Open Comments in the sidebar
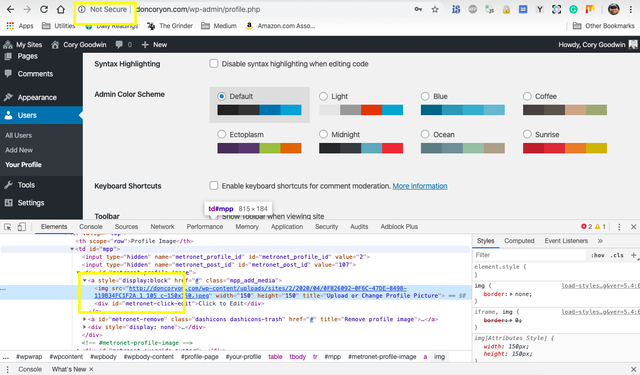 (35, 74)
